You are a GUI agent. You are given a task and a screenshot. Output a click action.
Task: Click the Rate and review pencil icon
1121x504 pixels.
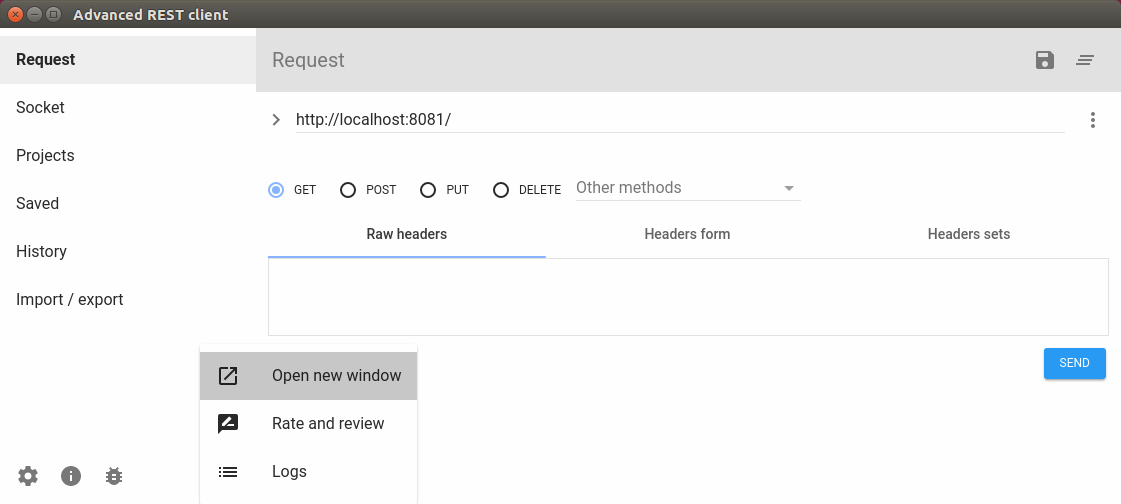228,424
